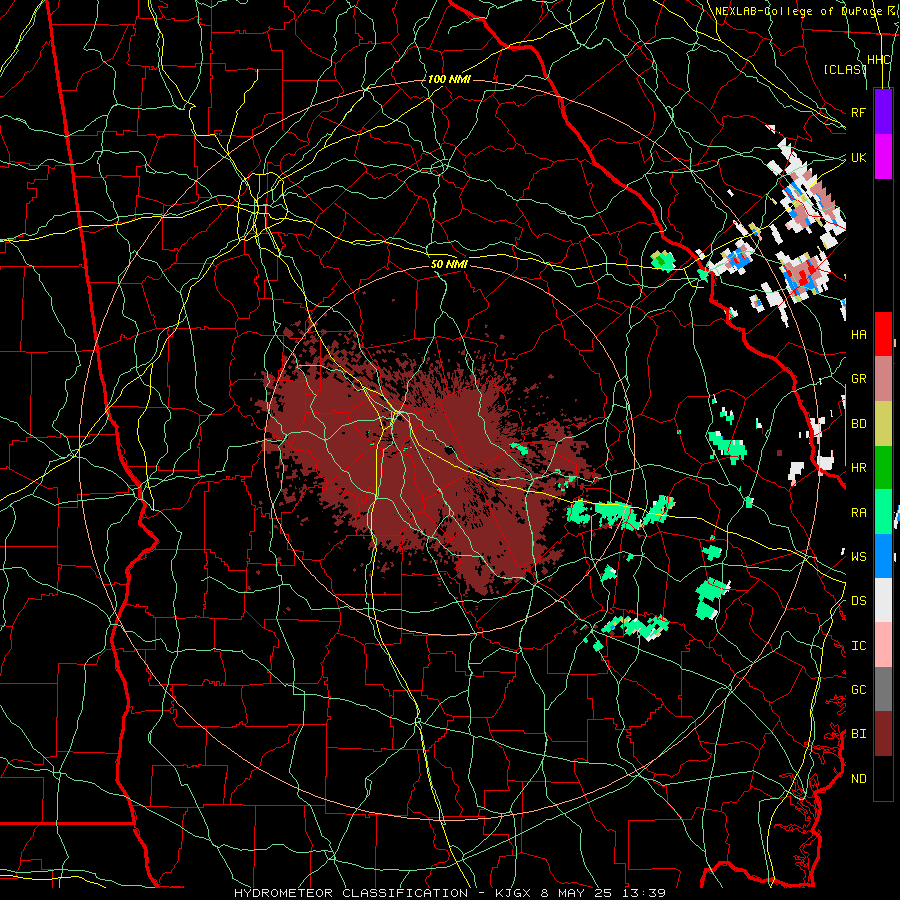Click the RF legend label
900x900 pixels.
coord(858,112)
